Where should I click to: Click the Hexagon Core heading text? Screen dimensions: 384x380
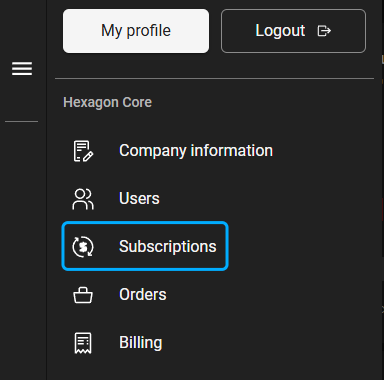[107, 102]
